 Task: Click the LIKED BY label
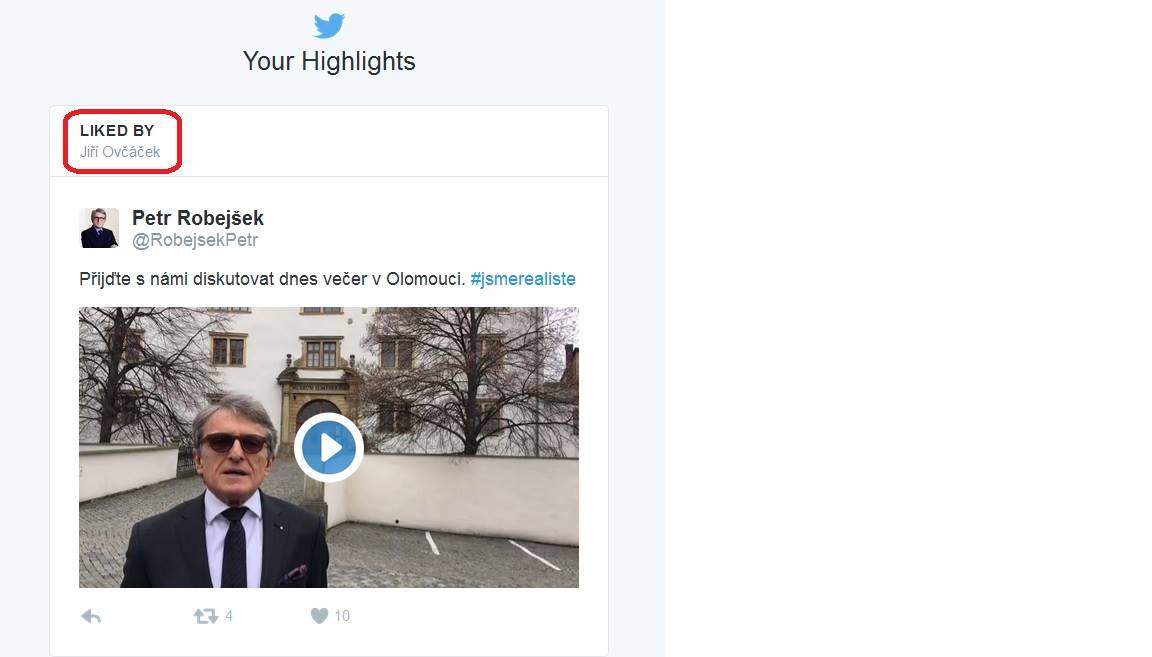tap(117, 131)
